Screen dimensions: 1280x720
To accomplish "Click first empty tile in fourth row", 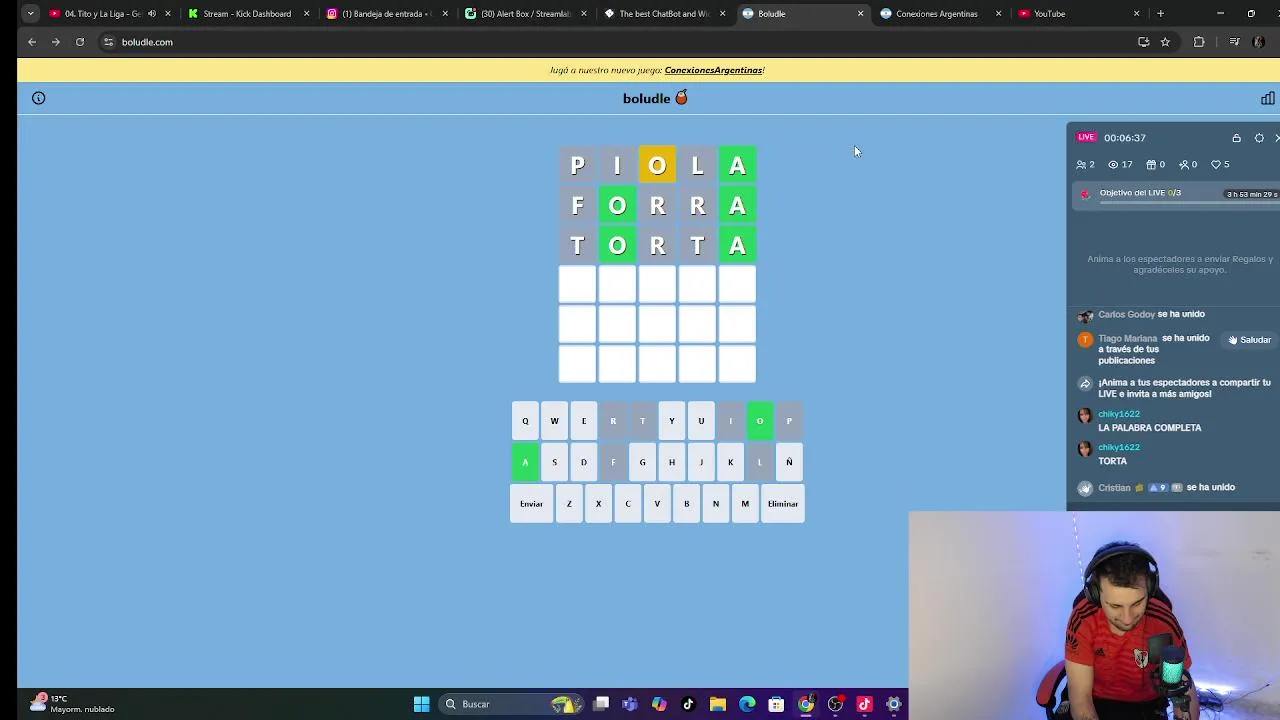I will 577,285.
